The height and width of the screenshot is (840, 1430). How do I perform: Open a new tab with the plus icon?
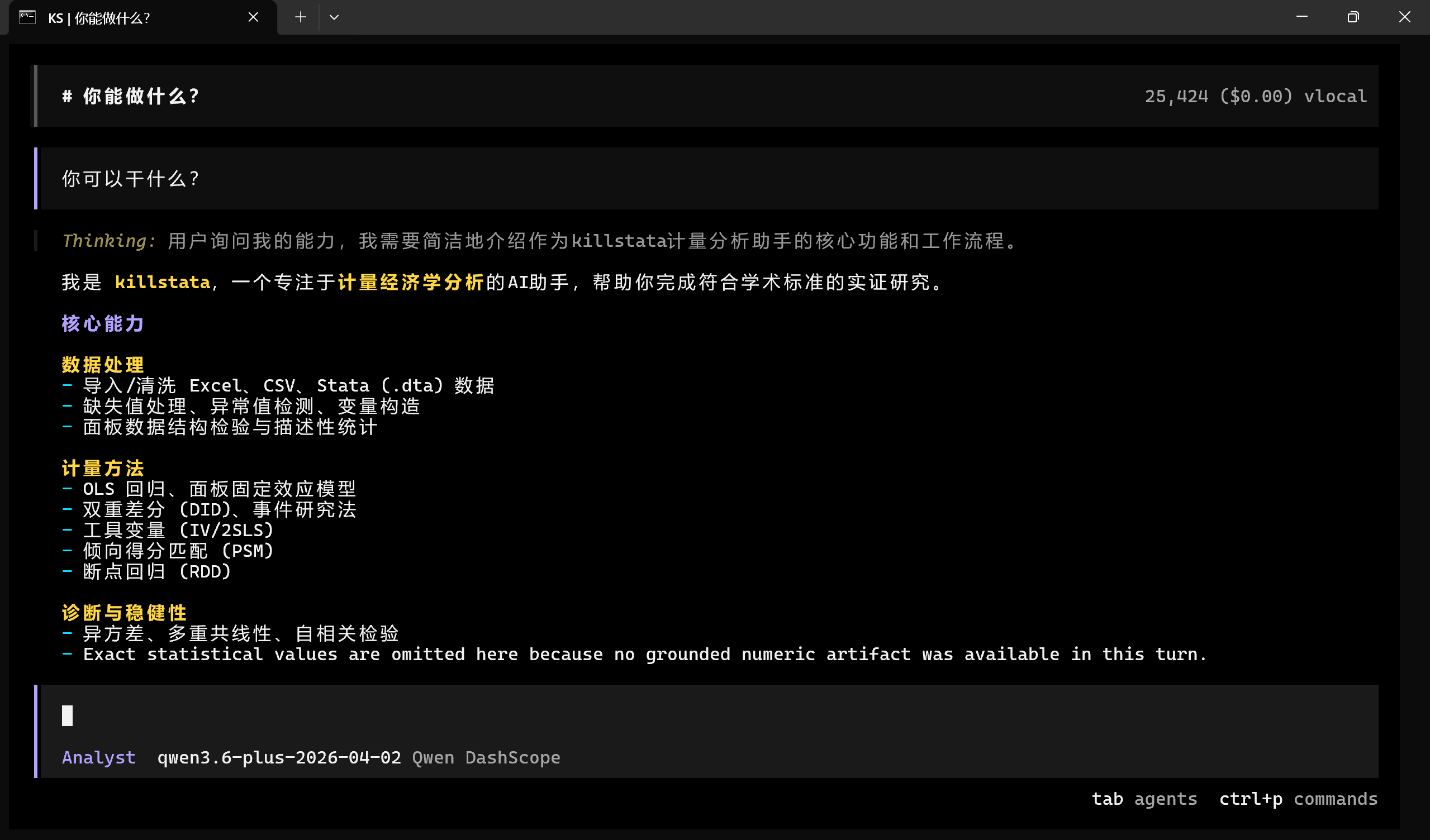click(301, 17)
